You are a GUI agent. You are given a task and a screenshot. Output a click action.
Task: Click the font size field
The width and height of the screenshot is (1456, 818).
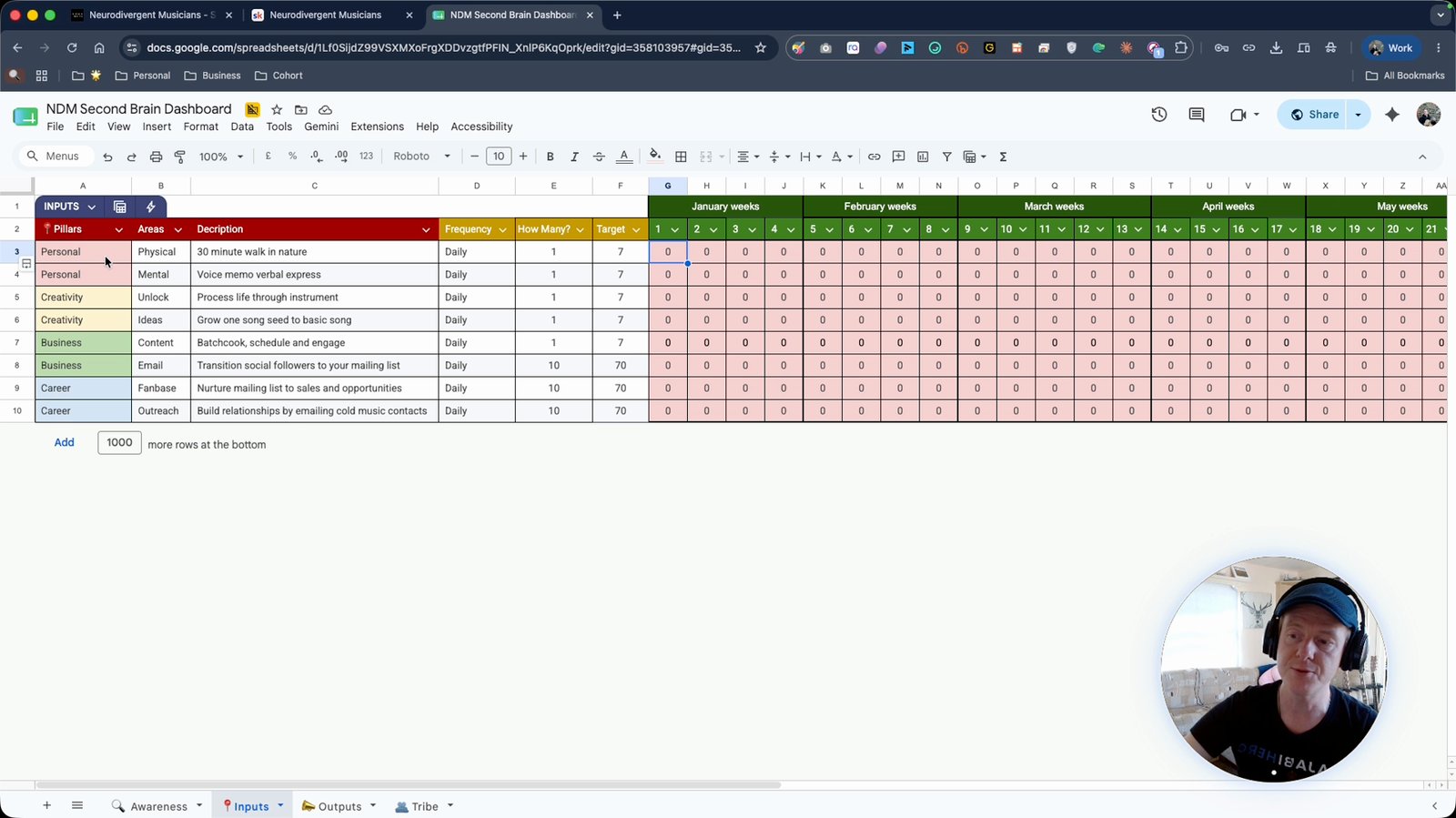[x=499, y=157]
